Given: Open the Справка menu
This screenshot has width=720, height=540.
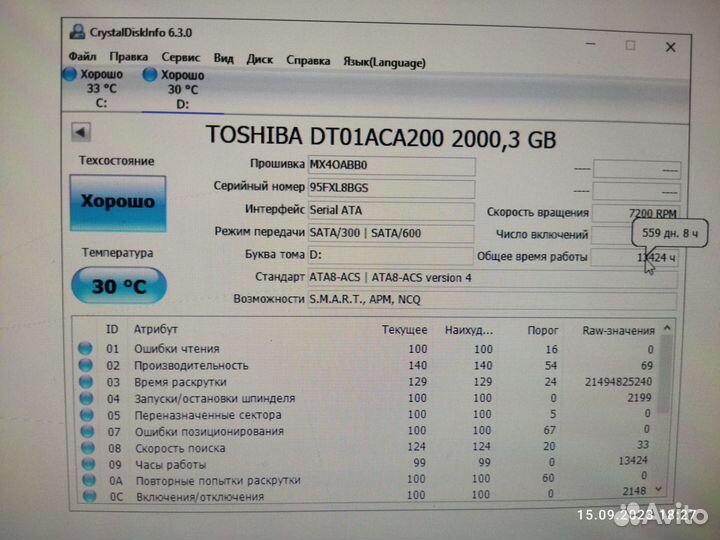Looking at the screenshot, I should coord(308,60).
